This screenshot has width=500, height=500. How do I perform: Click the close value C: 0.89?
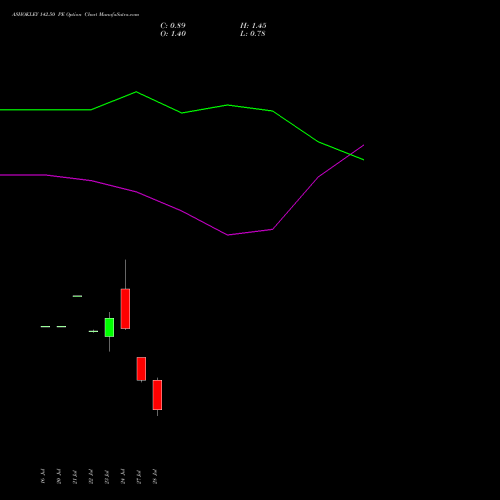pyautogui.click(x=173, y=26)
